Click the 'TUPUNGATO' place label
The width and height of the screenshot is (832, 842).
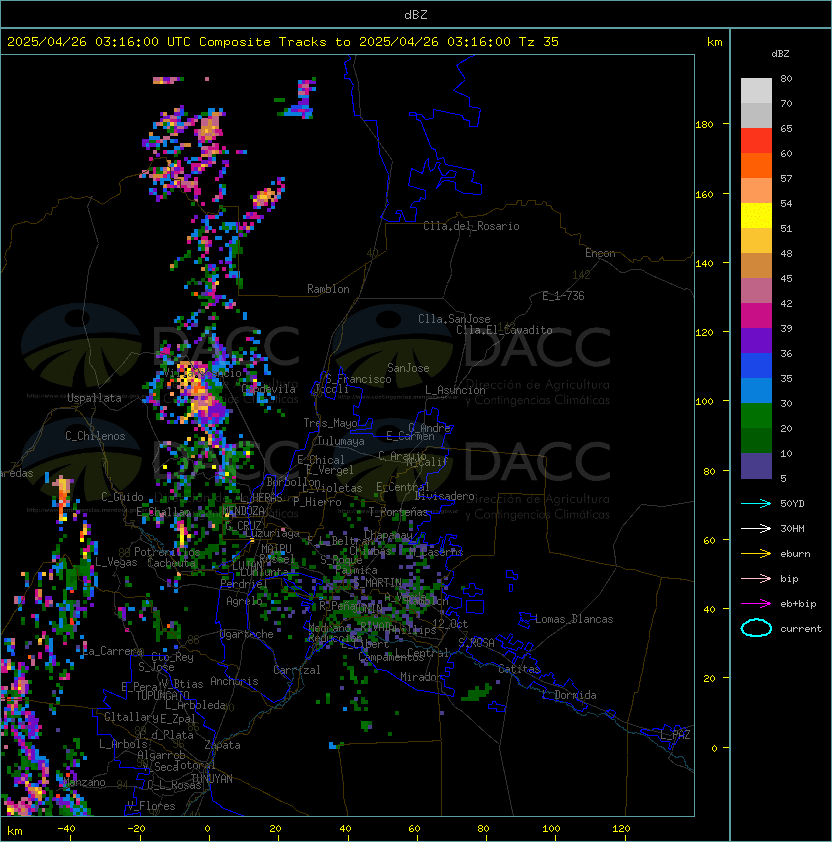click(162, 695)
